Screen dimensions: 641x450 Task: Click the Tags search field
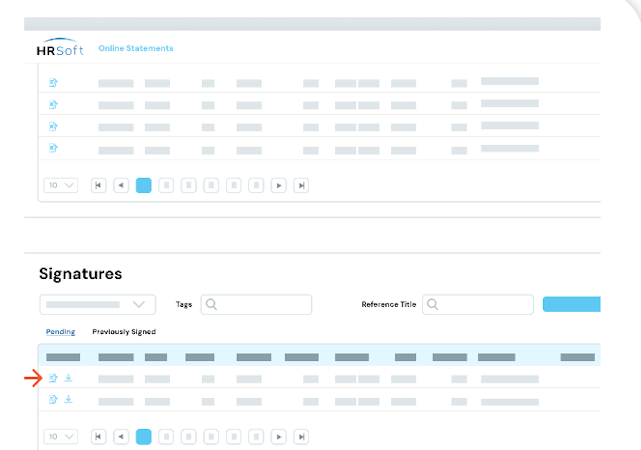256,304
